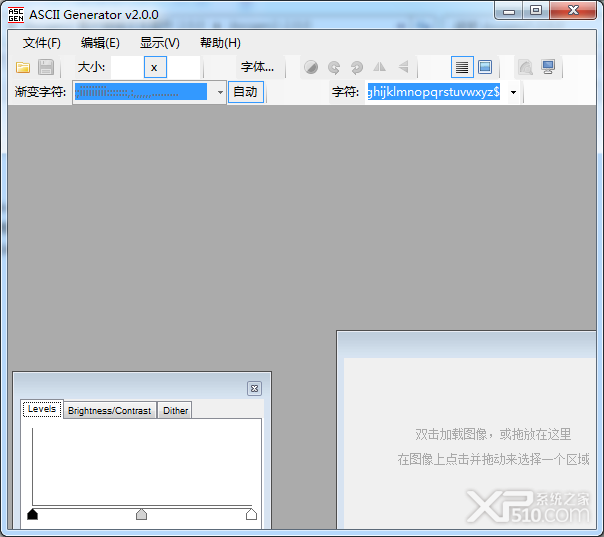This screenshot has height=537, width=604.
Task: Open the 帮助(H) menu
Action: 220,43
